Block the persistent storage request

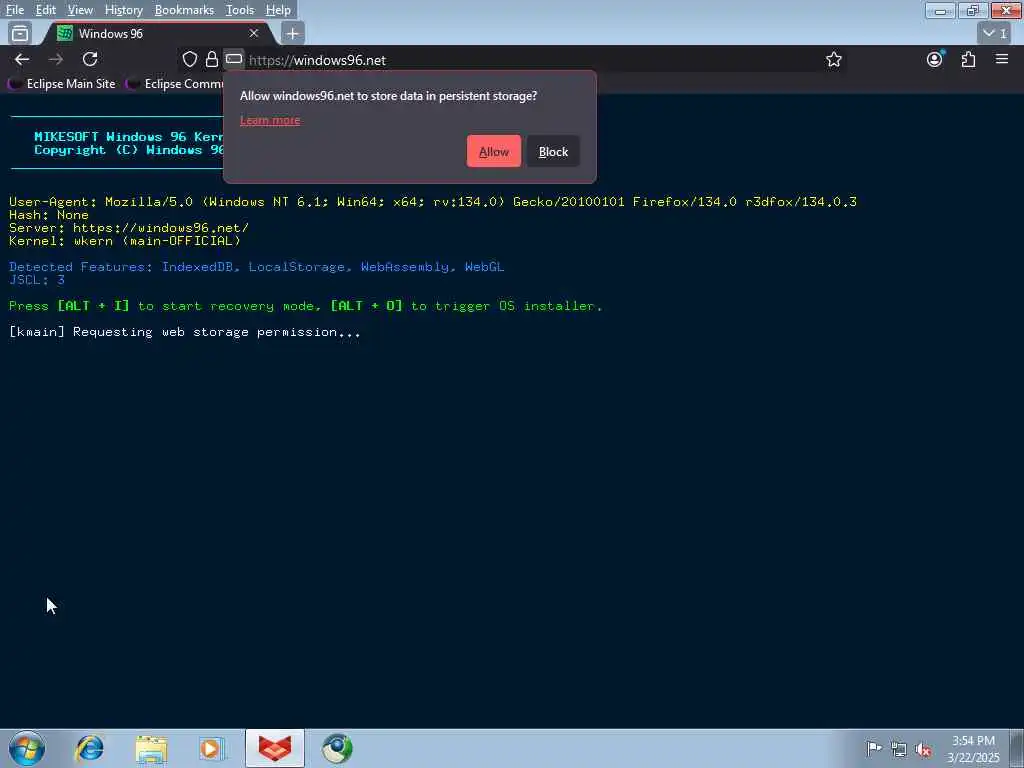pyautogui.click(x=553, y=152)
